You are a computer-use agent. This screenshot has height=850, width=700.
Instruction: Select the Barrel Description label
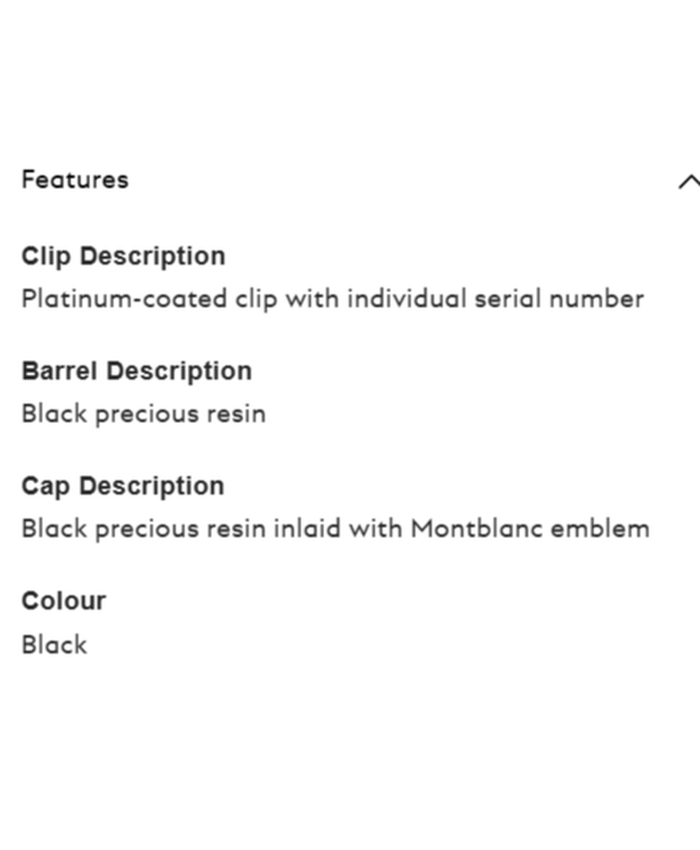click(136, 371)
